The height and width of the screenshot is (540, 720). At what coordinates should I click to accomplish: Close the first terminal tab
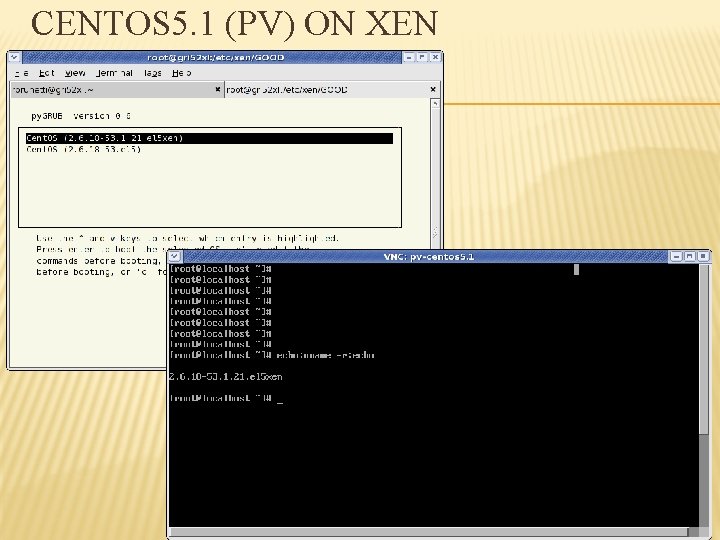pos(218,90)
